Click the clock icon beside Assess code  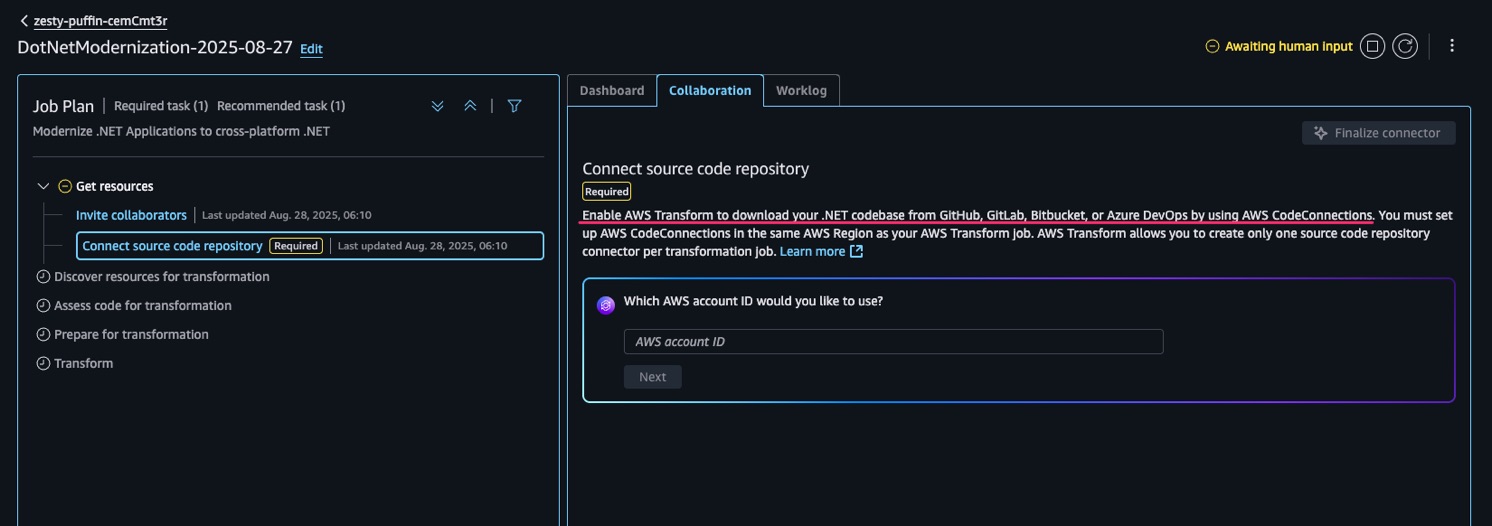(43, 306)
